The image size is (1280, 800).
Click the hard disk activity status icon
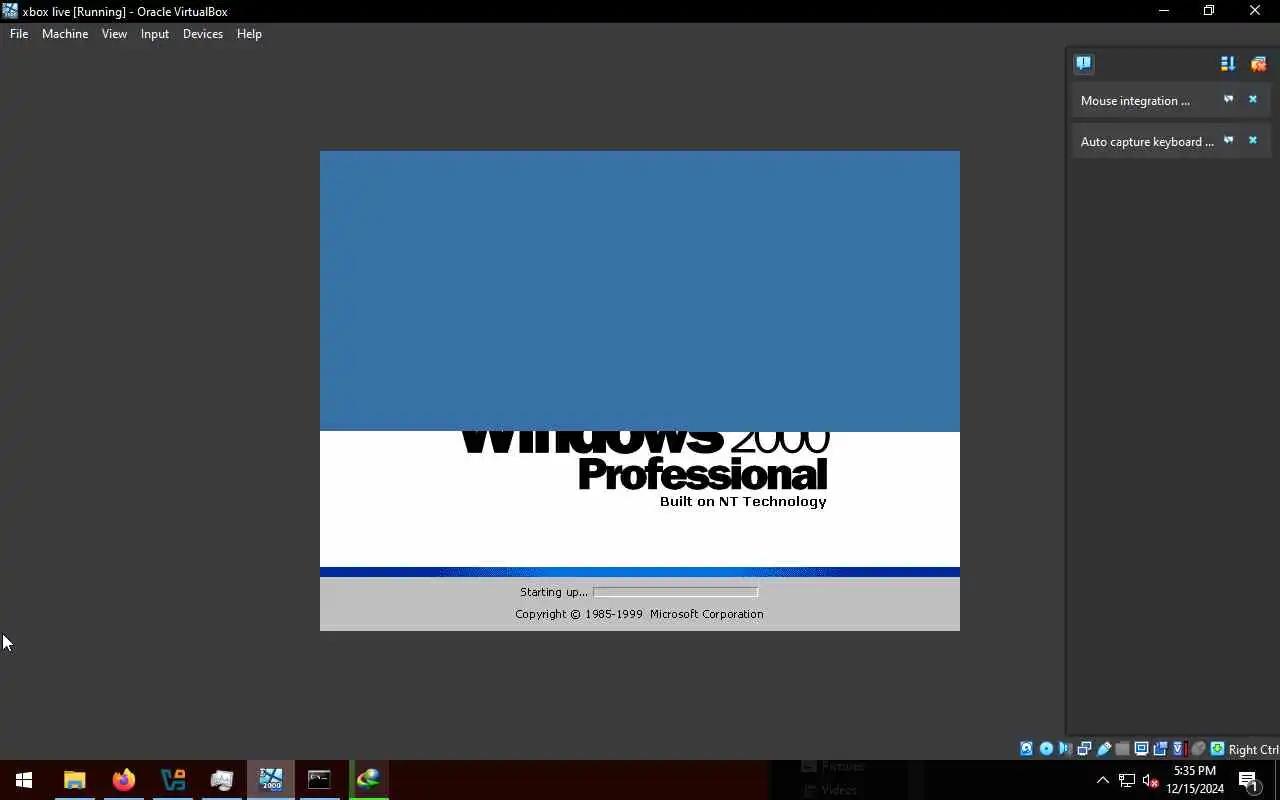pos(1026,749)
